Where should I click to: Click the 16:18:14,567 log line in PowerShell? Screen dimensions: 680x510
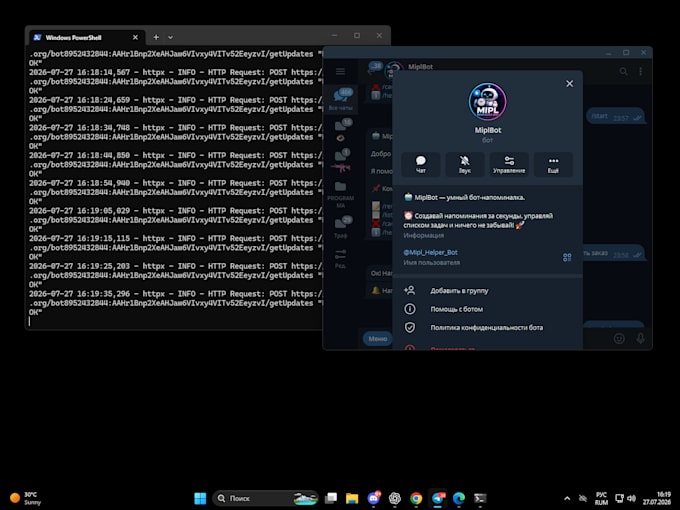click(x=176, y=72)
